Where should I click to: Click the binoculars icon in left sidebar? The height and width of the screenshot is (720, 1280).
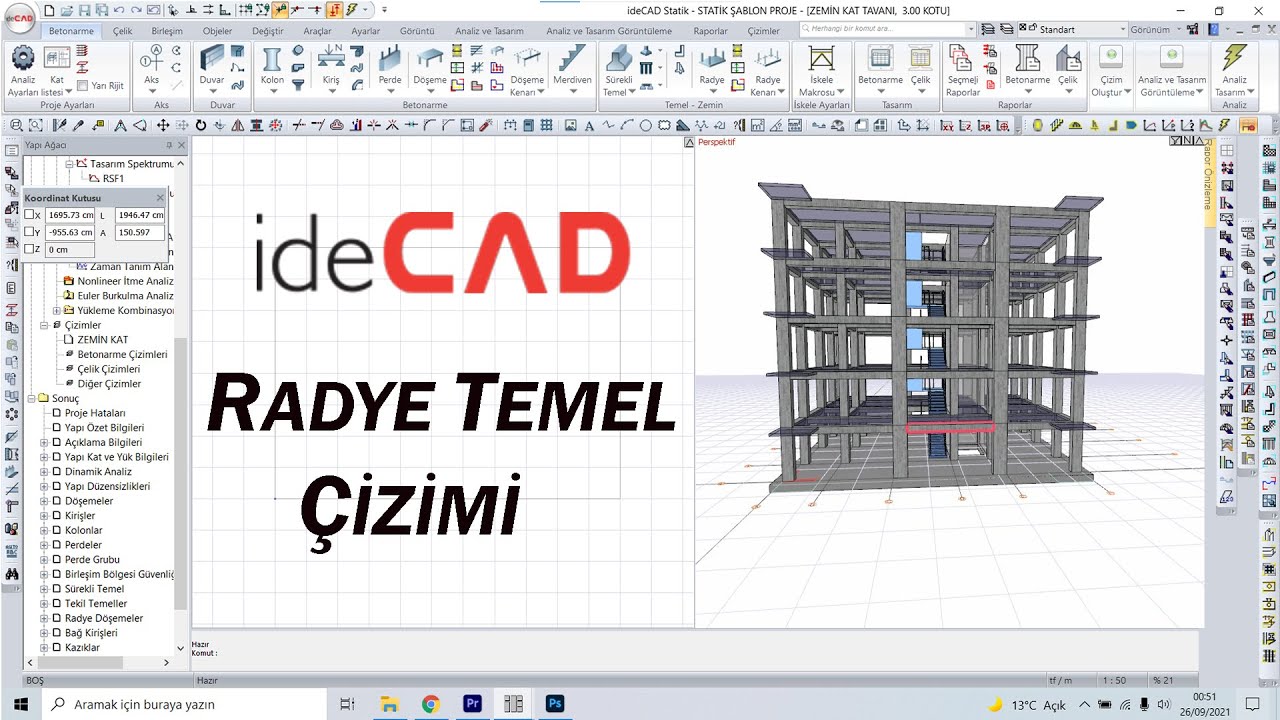[x=11, y=574]
